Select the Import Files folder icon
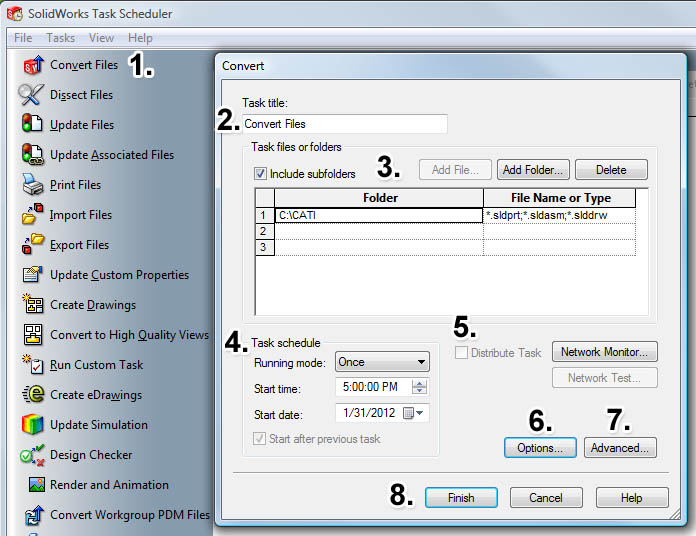This screenshot has width=696, height=536. [32, 214]
